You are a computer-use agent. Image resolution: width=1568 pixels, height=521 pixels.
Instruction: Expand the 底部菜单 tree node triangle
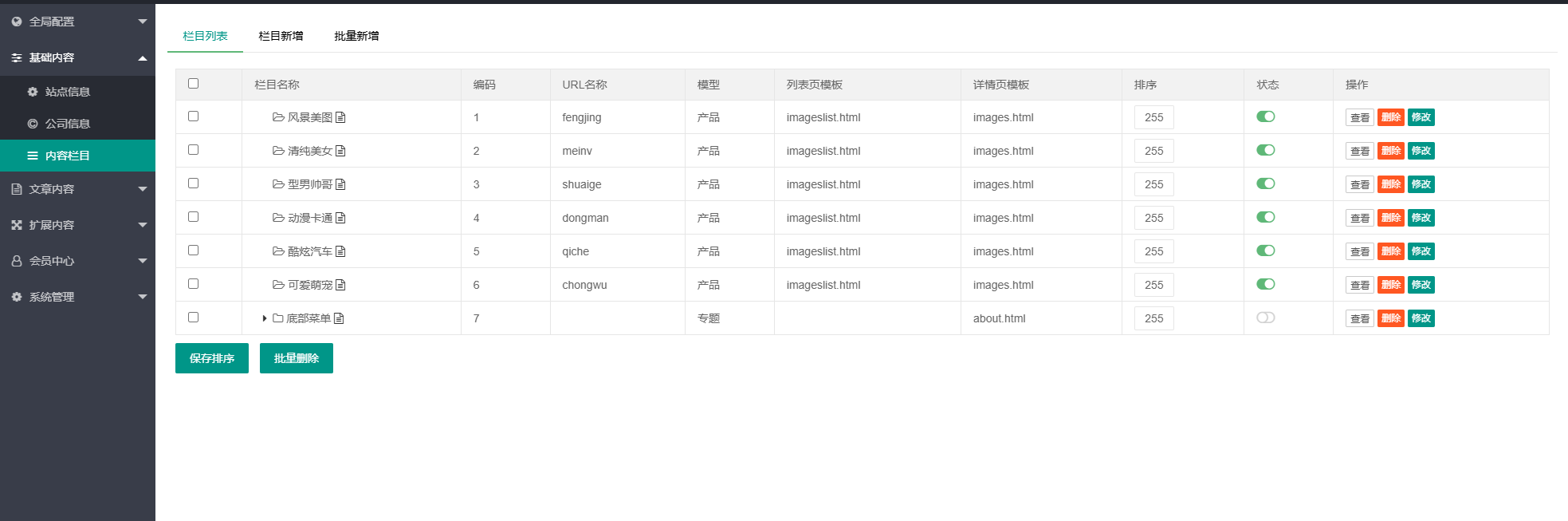point(264,318)
